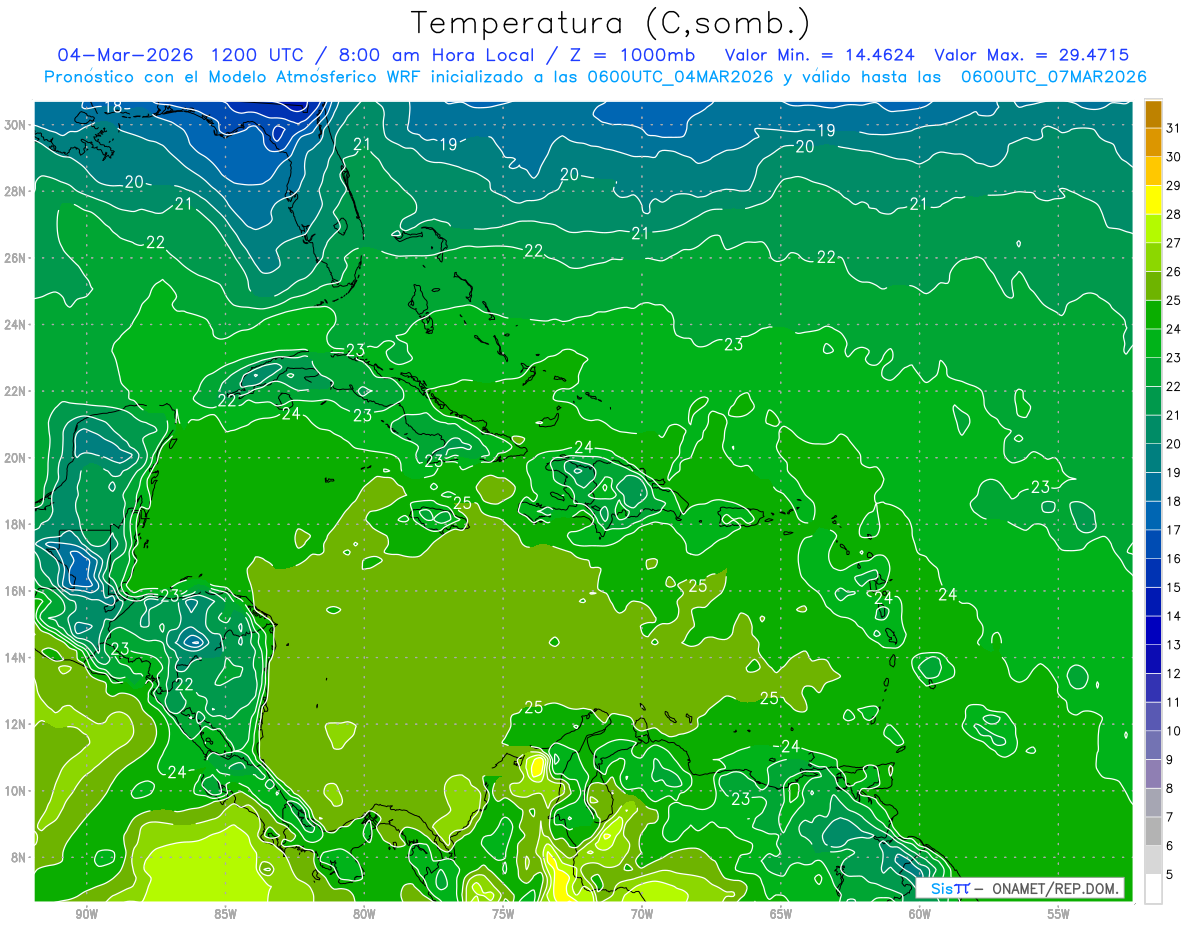Click the "22N" latitude axis label
The height and width of the screenshot is (927, 1200).
coord(15,391)
